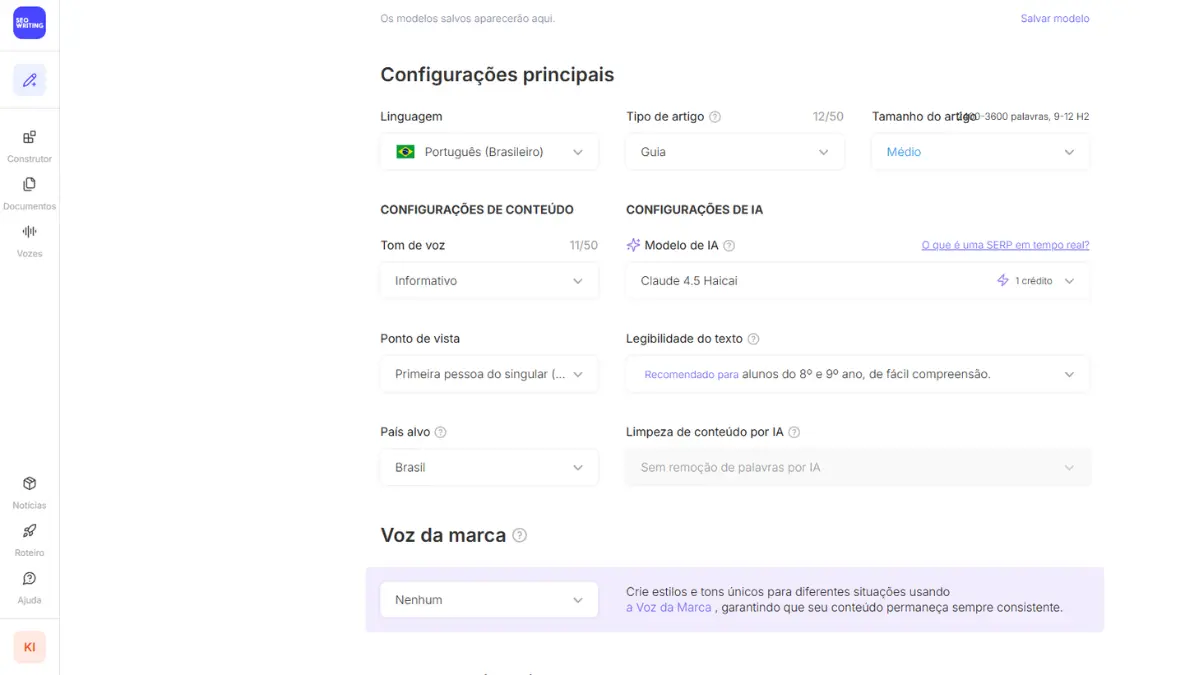Click the 'Recomendado para' text
Image resolution: width=1200 pixels, height=675 pixels.
point(691,374)
